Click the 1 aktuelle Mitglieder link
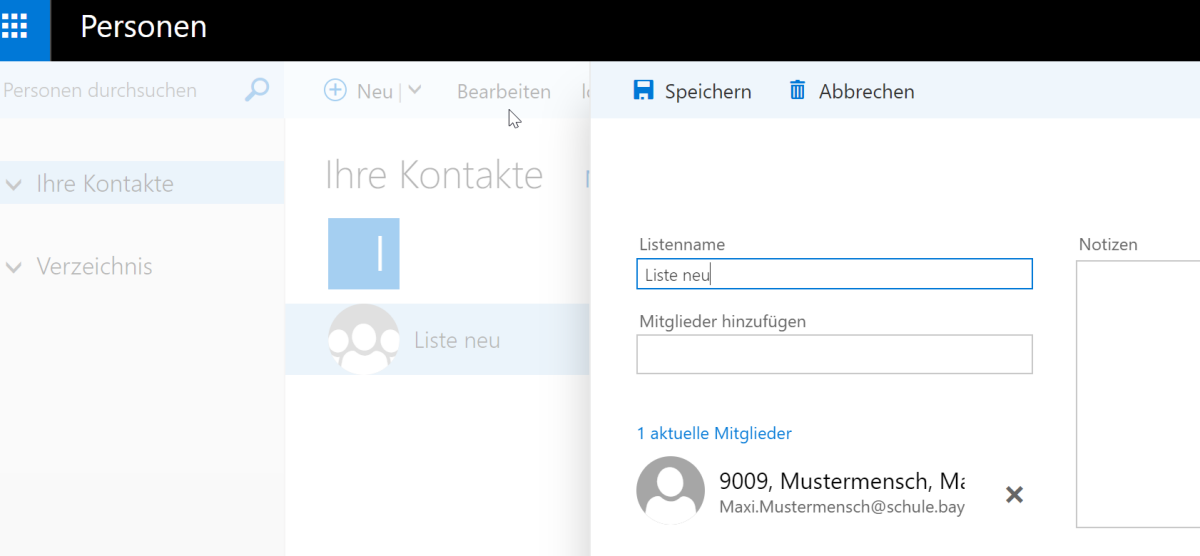Viewport: 1200px width, 556px height. [714, 433]
